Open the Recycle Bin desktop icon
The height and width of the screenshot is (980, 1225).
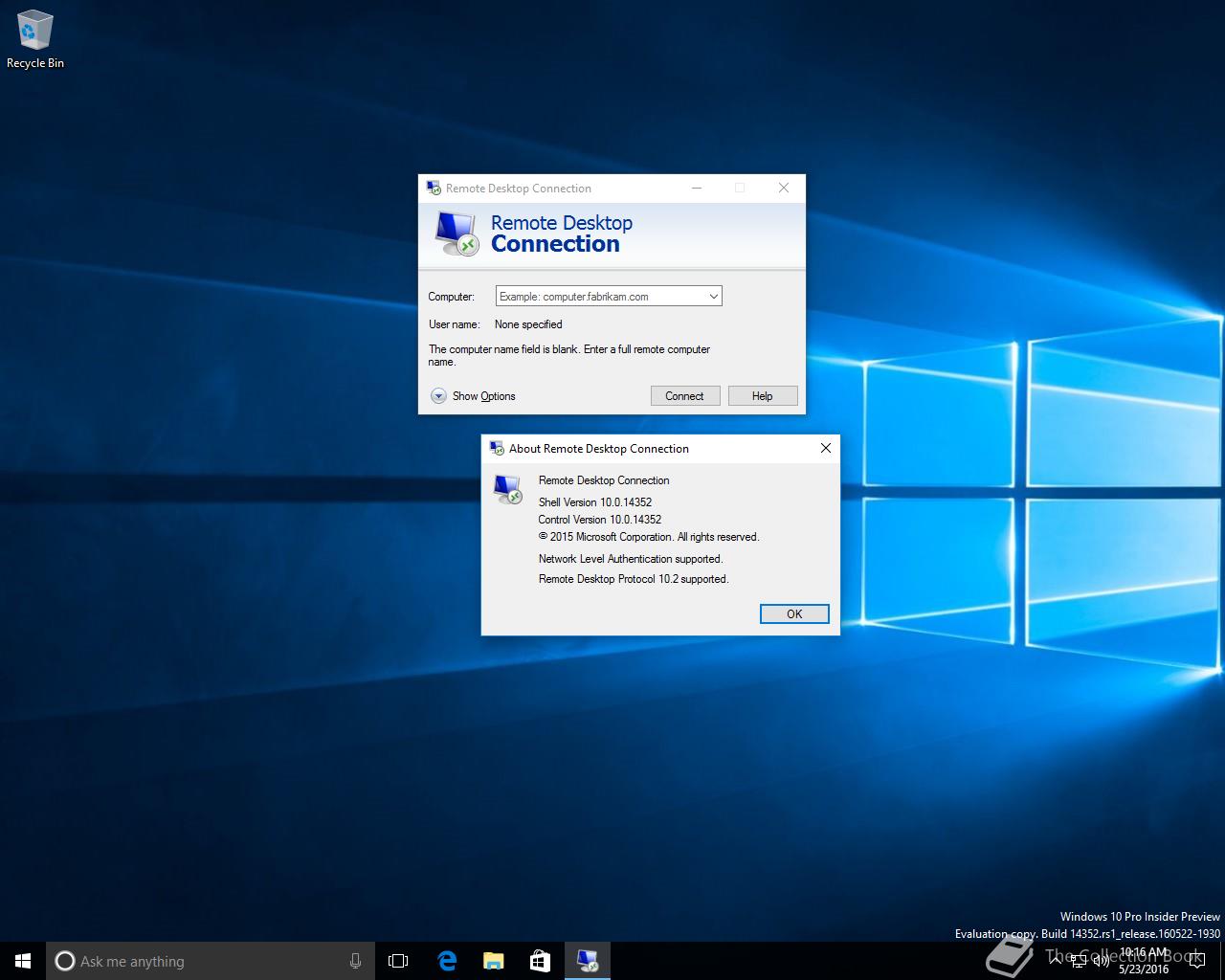click(x=34, y=39)
